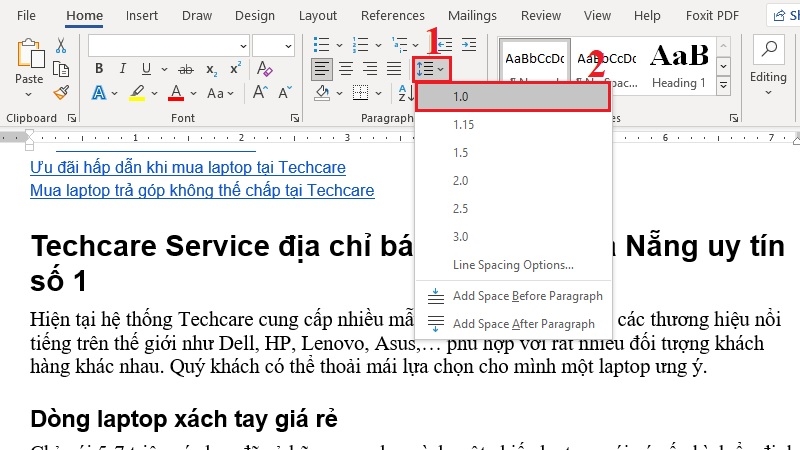Open Editing search menu

[768, 66]
